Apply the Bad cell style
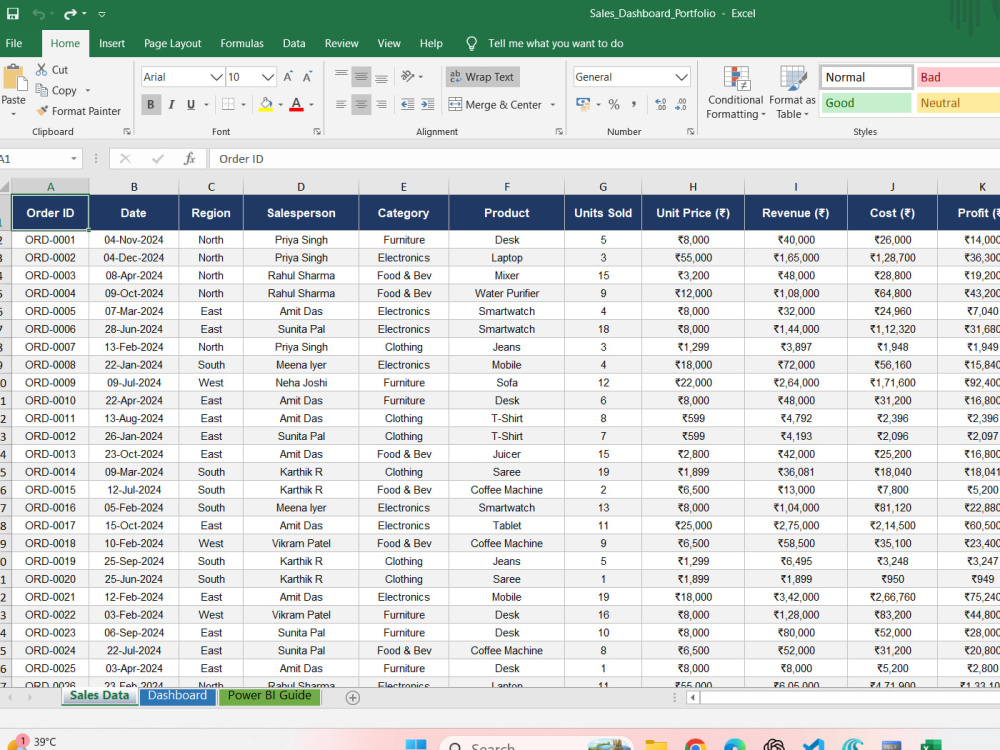 [958, 77]
